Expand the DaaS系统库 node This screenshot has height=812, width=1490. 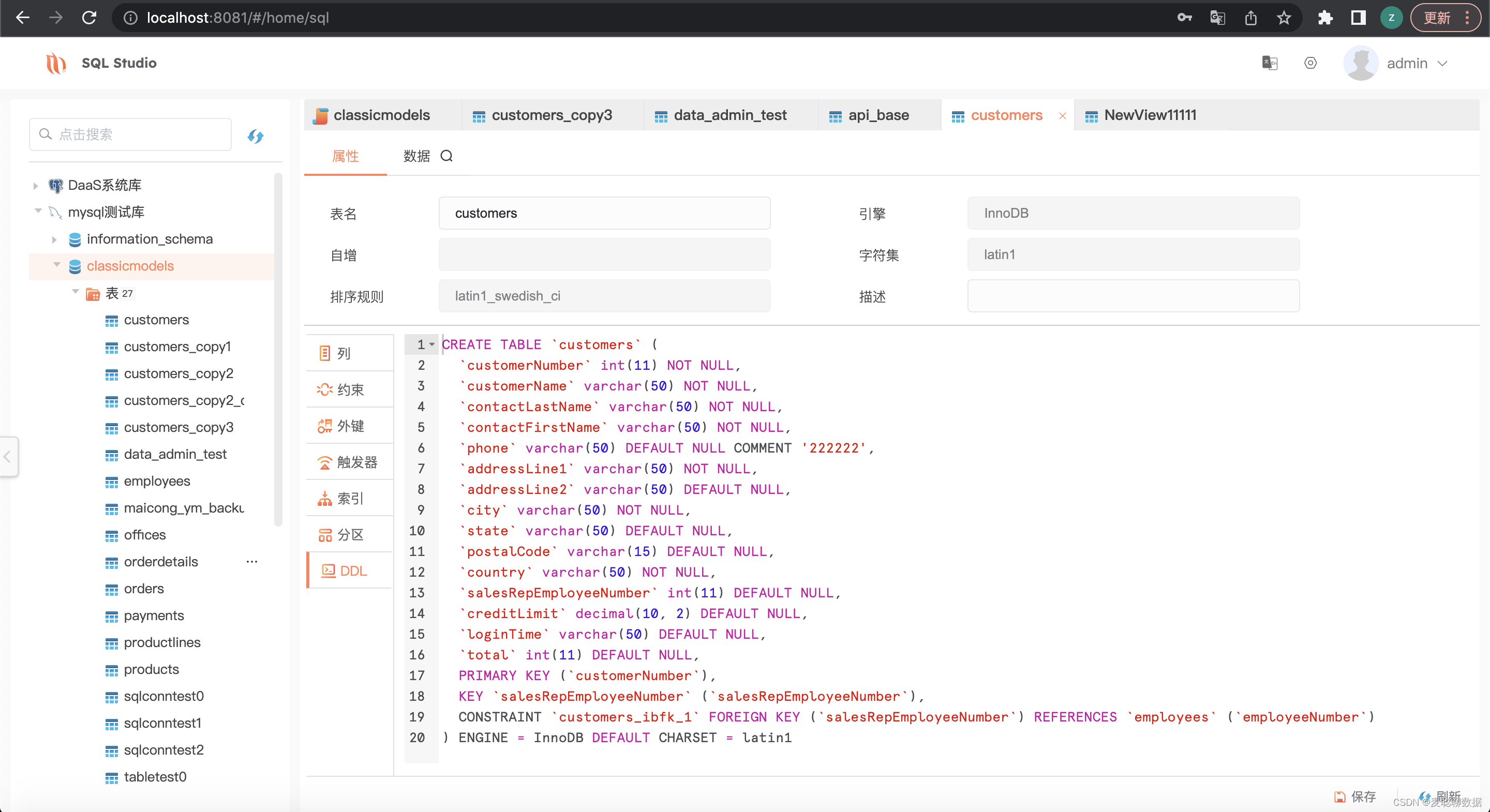[36, 186]
